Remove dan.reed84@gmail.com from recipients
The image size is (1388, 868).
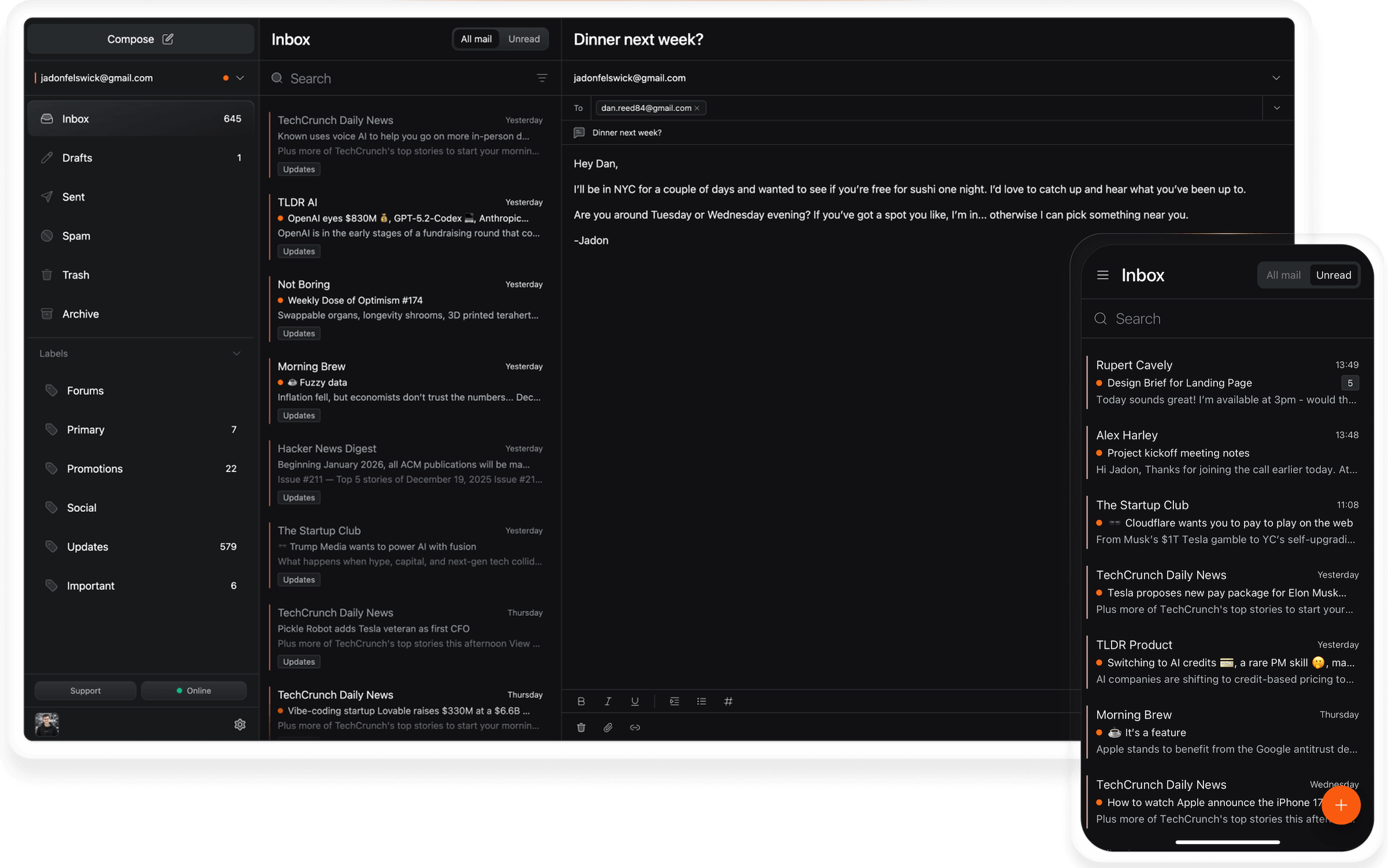pos(697,108)
